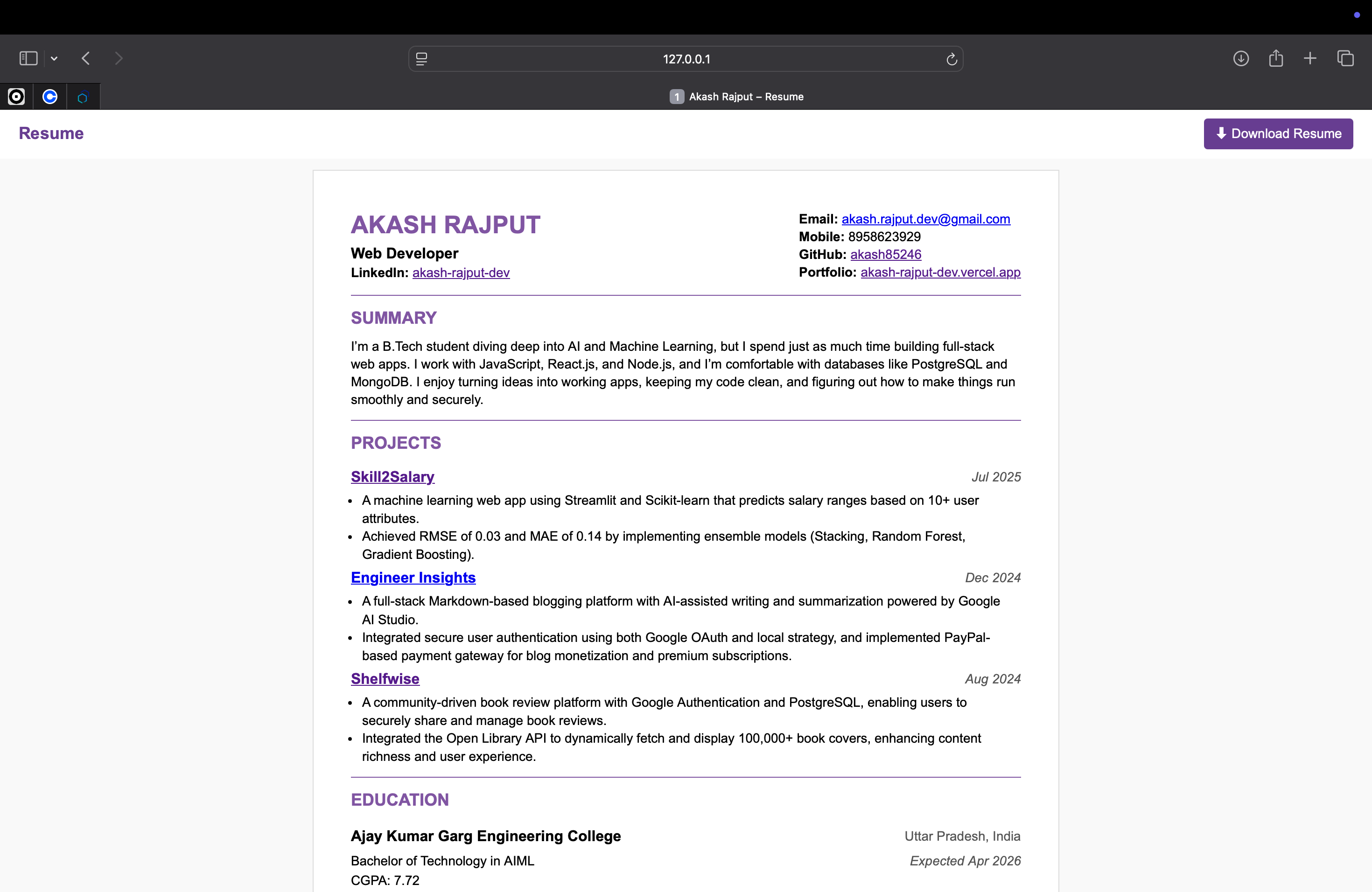
Task: Reload the page in address bar
Action: coord(951,59)
